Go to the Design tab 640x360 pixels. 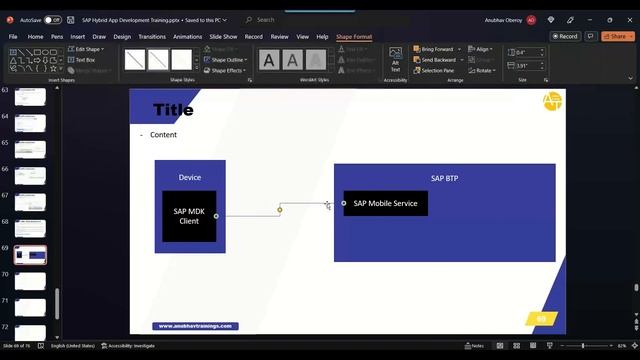[x=122, y=37]
